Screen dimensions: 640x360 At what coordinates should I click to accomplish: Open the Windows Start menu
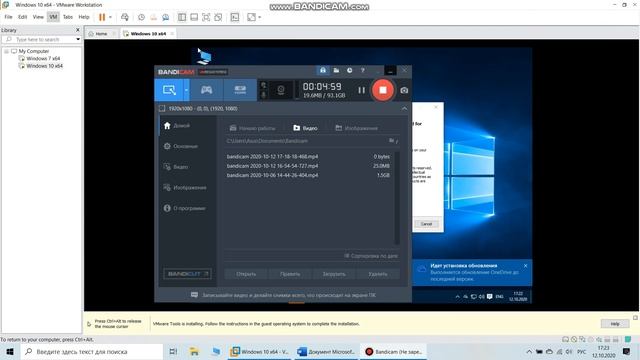pyautogui.click(x=10, y=351)
